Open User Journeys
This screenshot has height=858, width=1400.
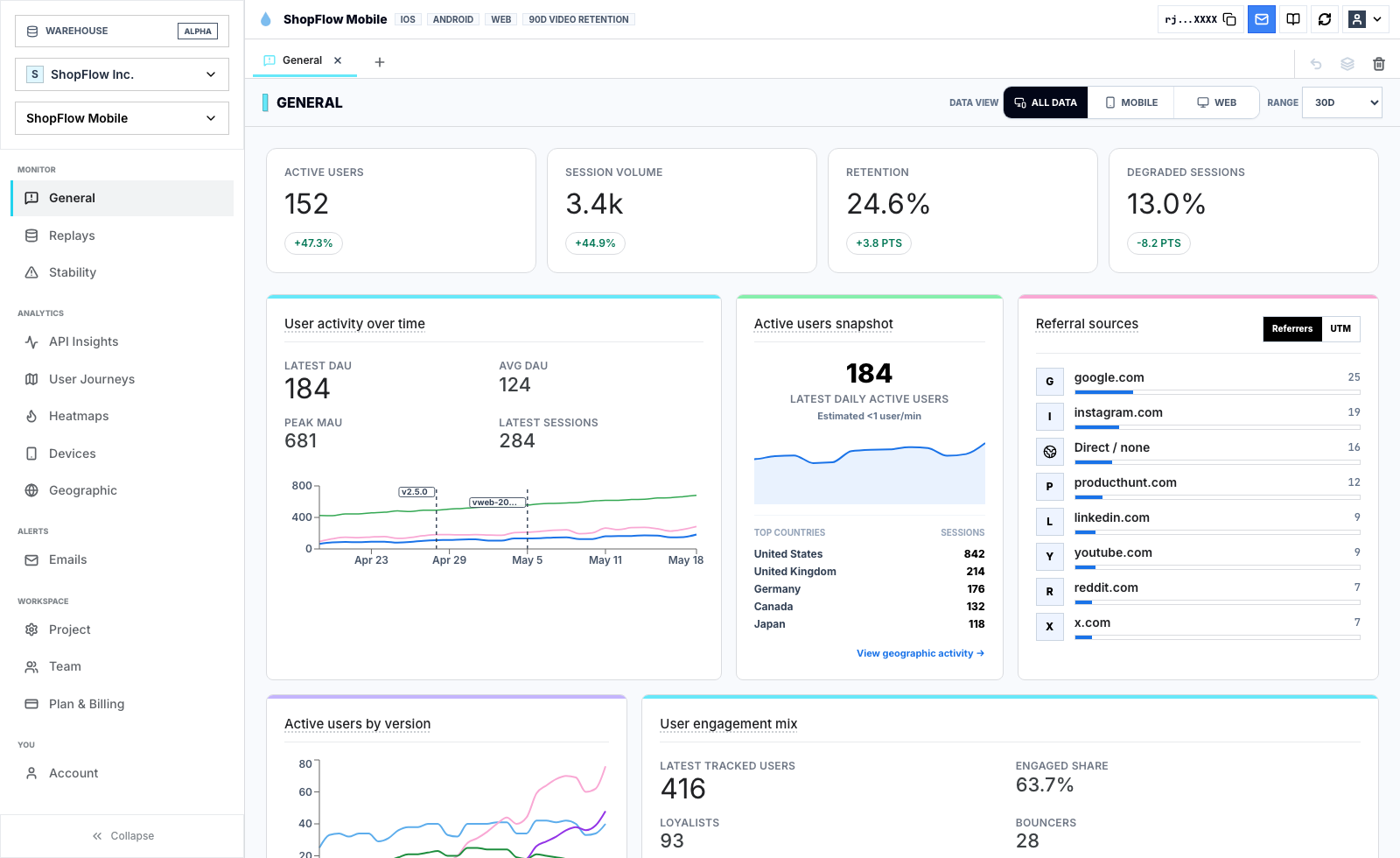pyautogui.click(x=122, y=379)
